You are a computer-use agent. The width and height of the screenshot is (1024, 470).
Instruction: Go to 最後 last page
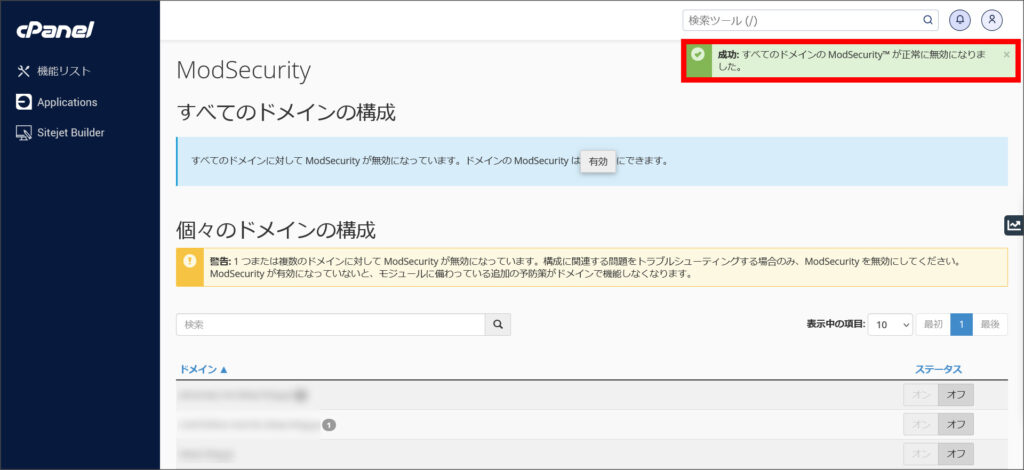[x=990, y=324]
